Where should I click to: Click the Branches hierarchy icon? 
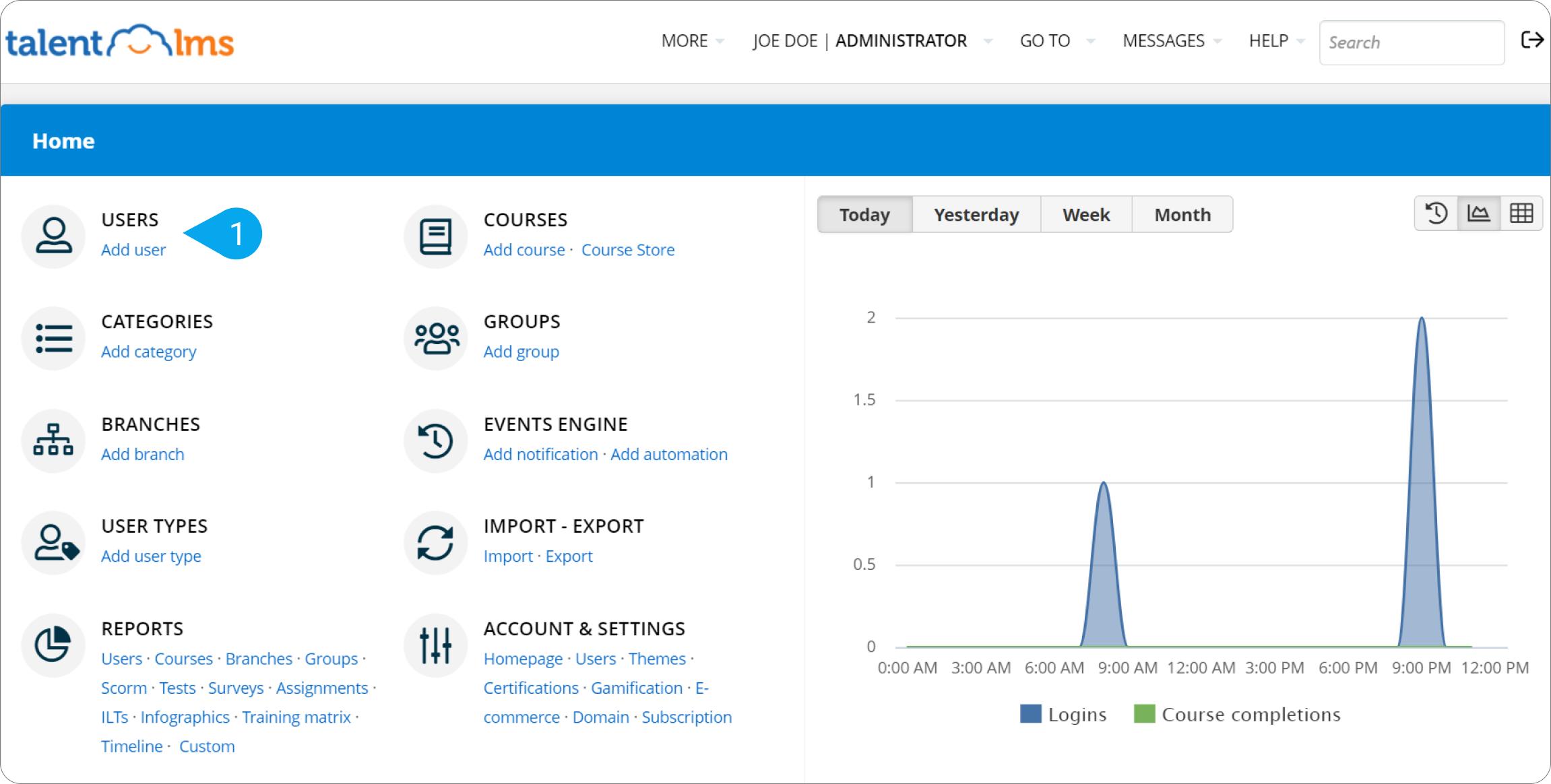click(53, 440)
